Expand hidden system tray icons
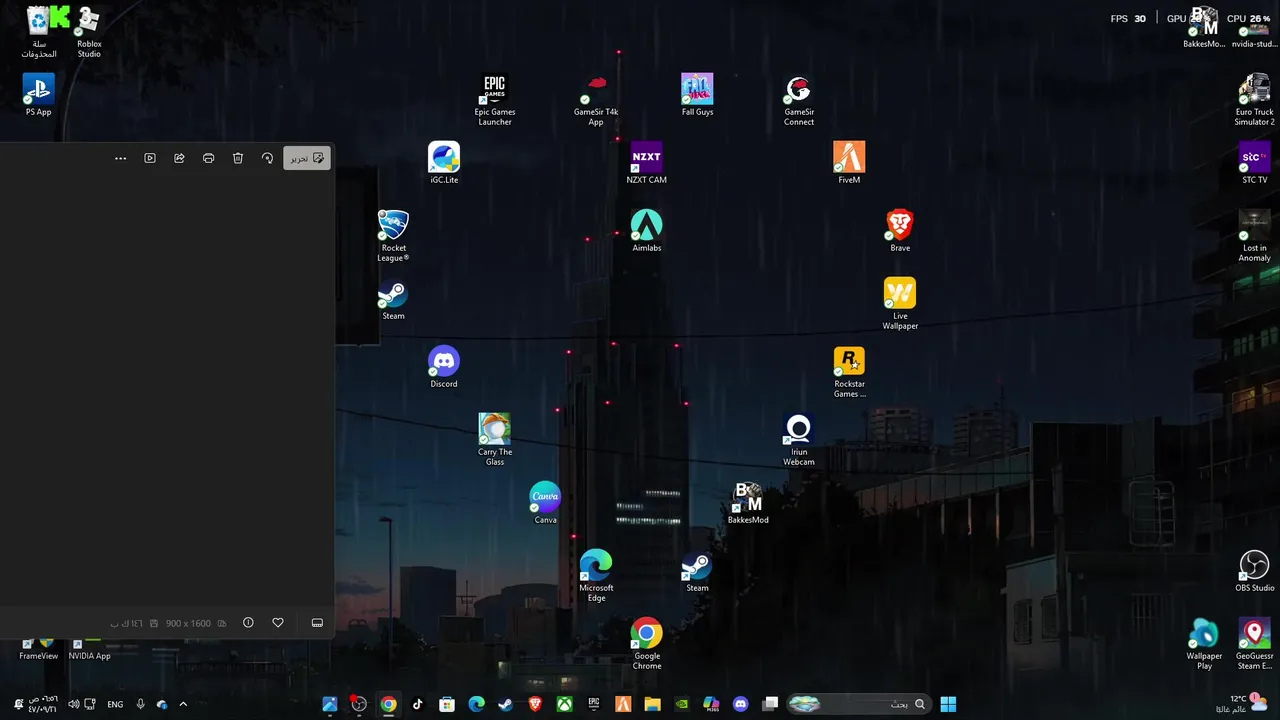 [x=183, y=704]
